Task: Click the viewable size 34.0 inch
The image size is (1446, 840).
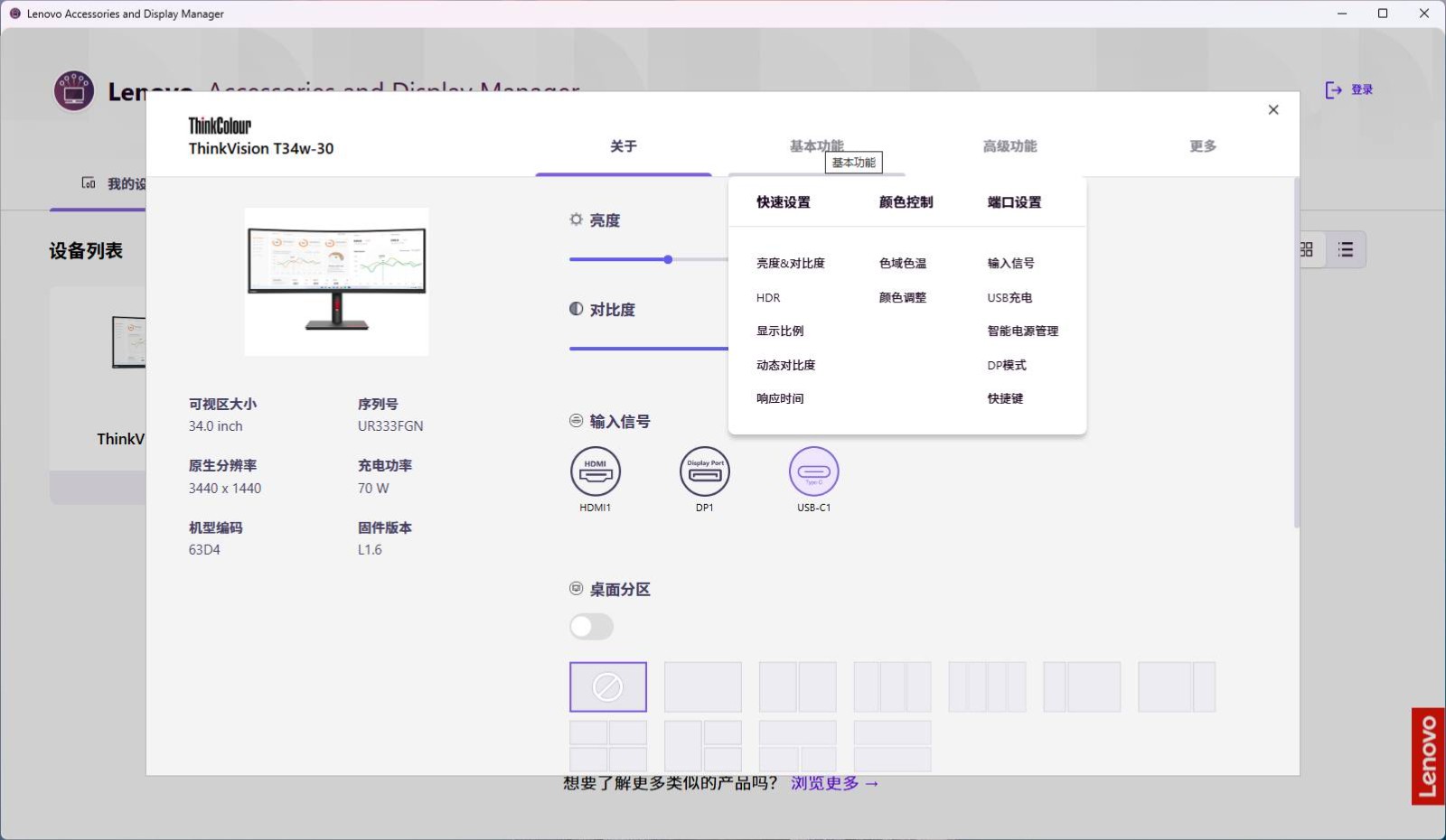Action: tap(215, 426)
